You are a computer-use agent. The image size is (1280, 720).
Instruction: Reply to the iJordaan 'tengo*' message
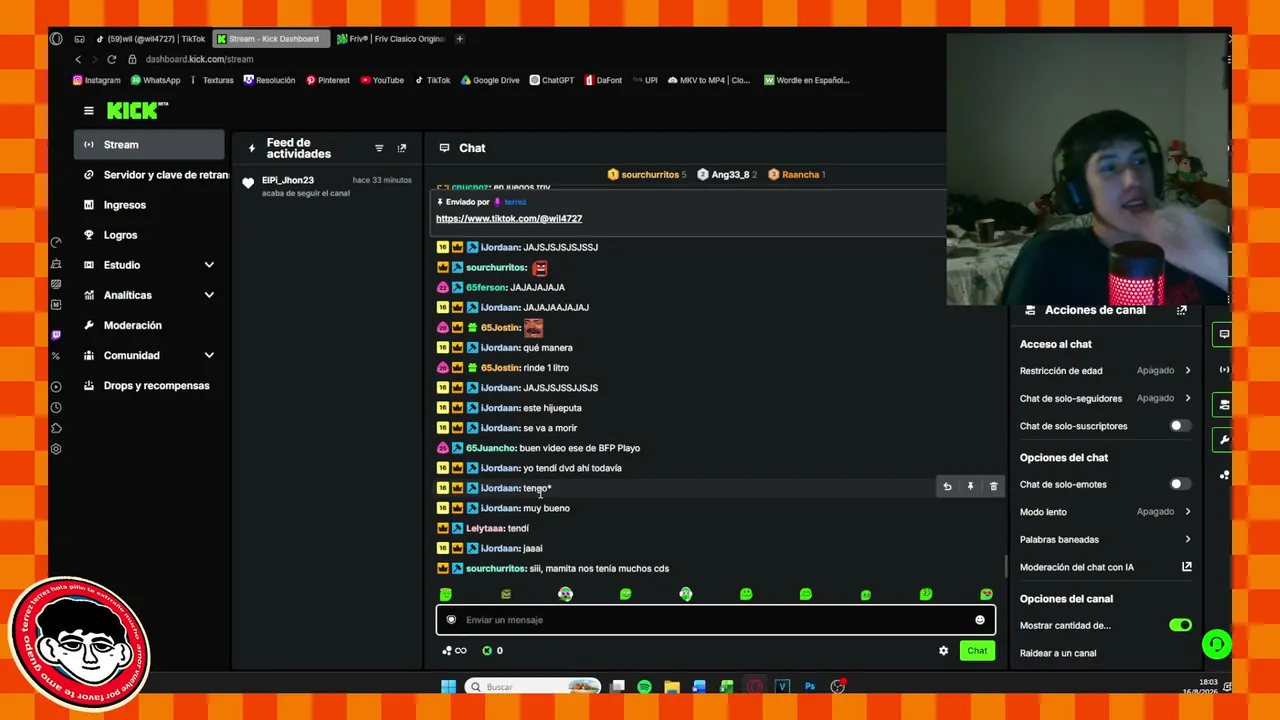pyautogui.click(x=947, y=487)
